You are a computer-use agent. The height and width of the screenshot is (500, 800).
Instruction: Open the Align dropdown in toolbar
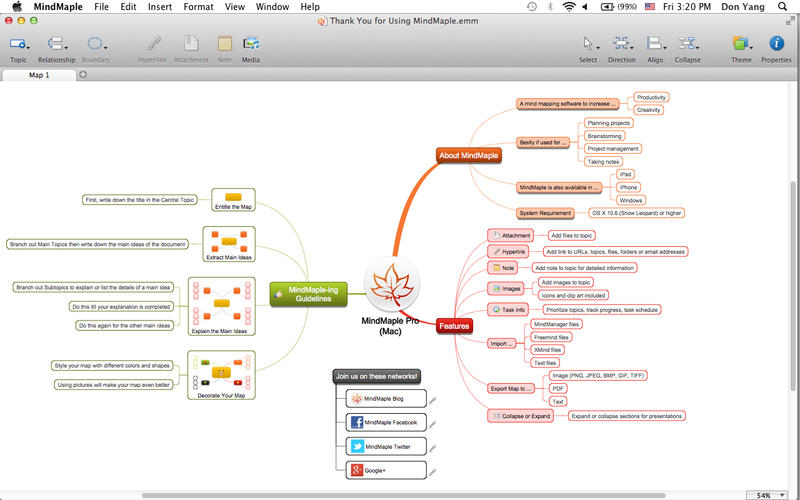(x=655, y=44)
